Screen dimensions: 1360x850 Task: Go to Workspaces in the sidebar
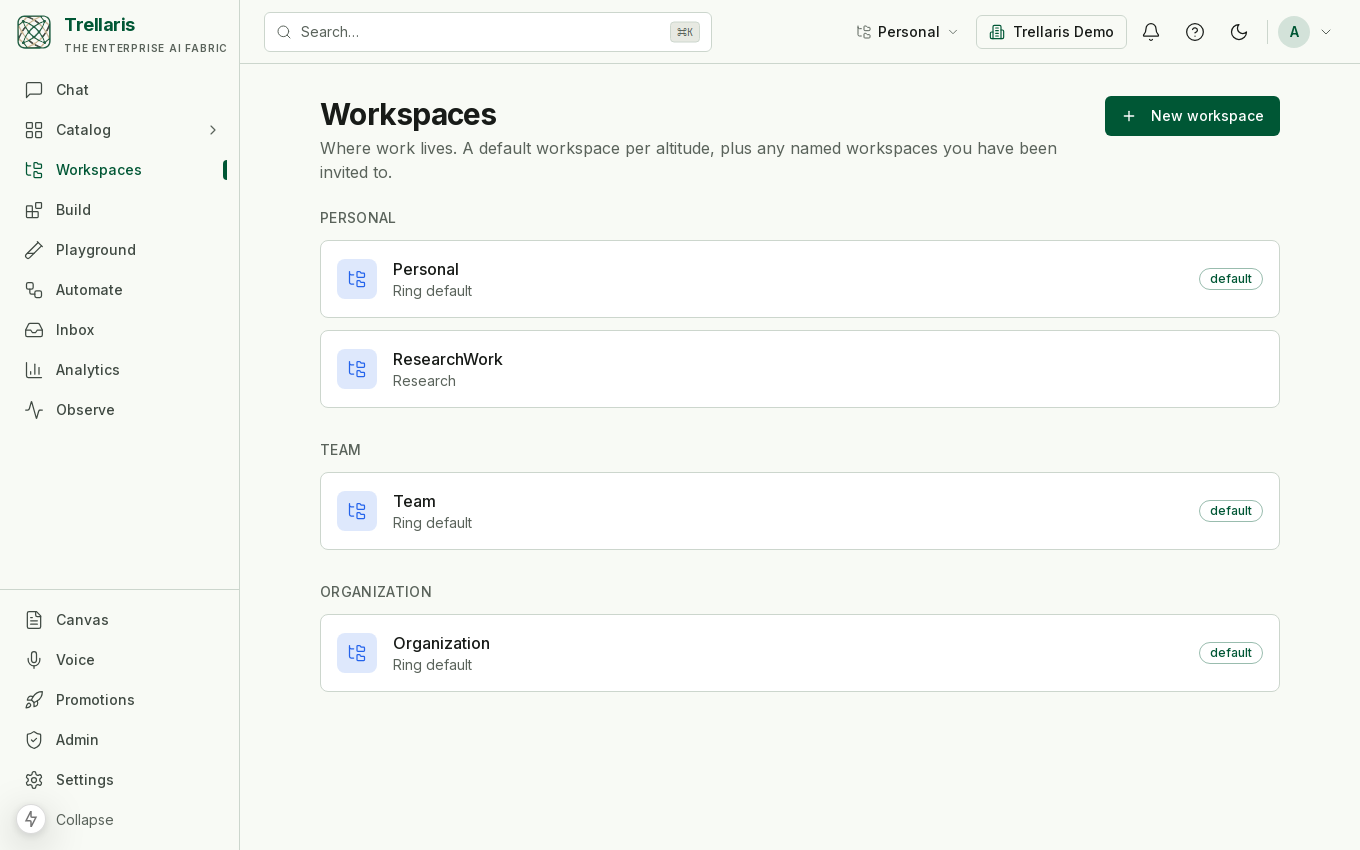coord(120,170)
